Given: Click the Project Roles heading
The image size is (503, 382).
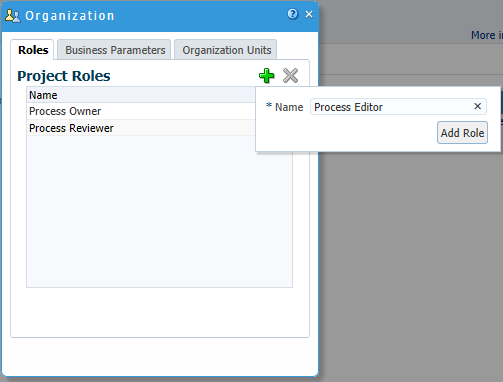Looking at the screenshot, I should (64, 76).
